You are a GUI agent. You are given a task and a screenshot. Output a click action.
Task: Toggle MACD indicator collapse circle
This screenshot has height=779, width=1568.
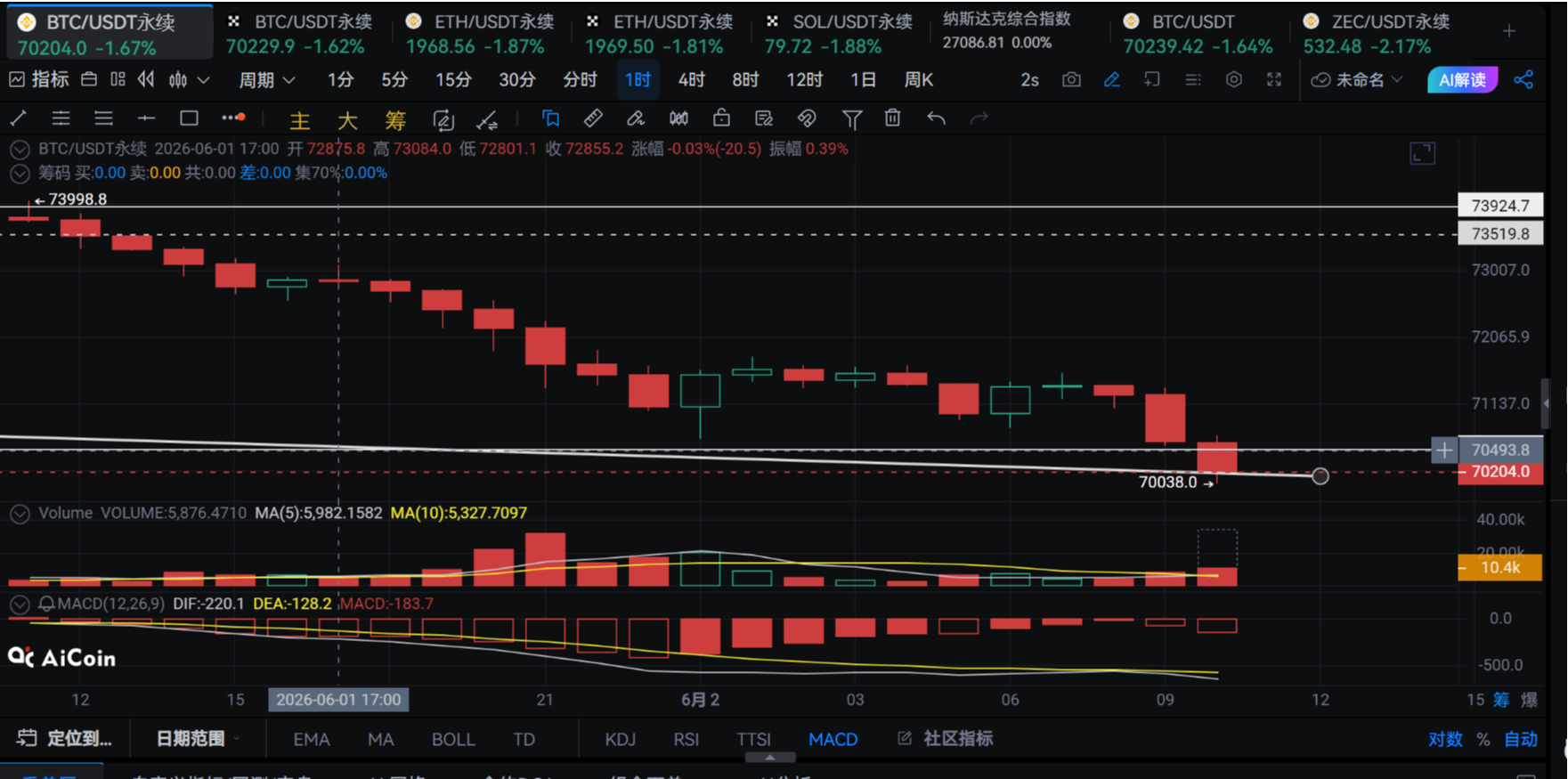(20, 605)
